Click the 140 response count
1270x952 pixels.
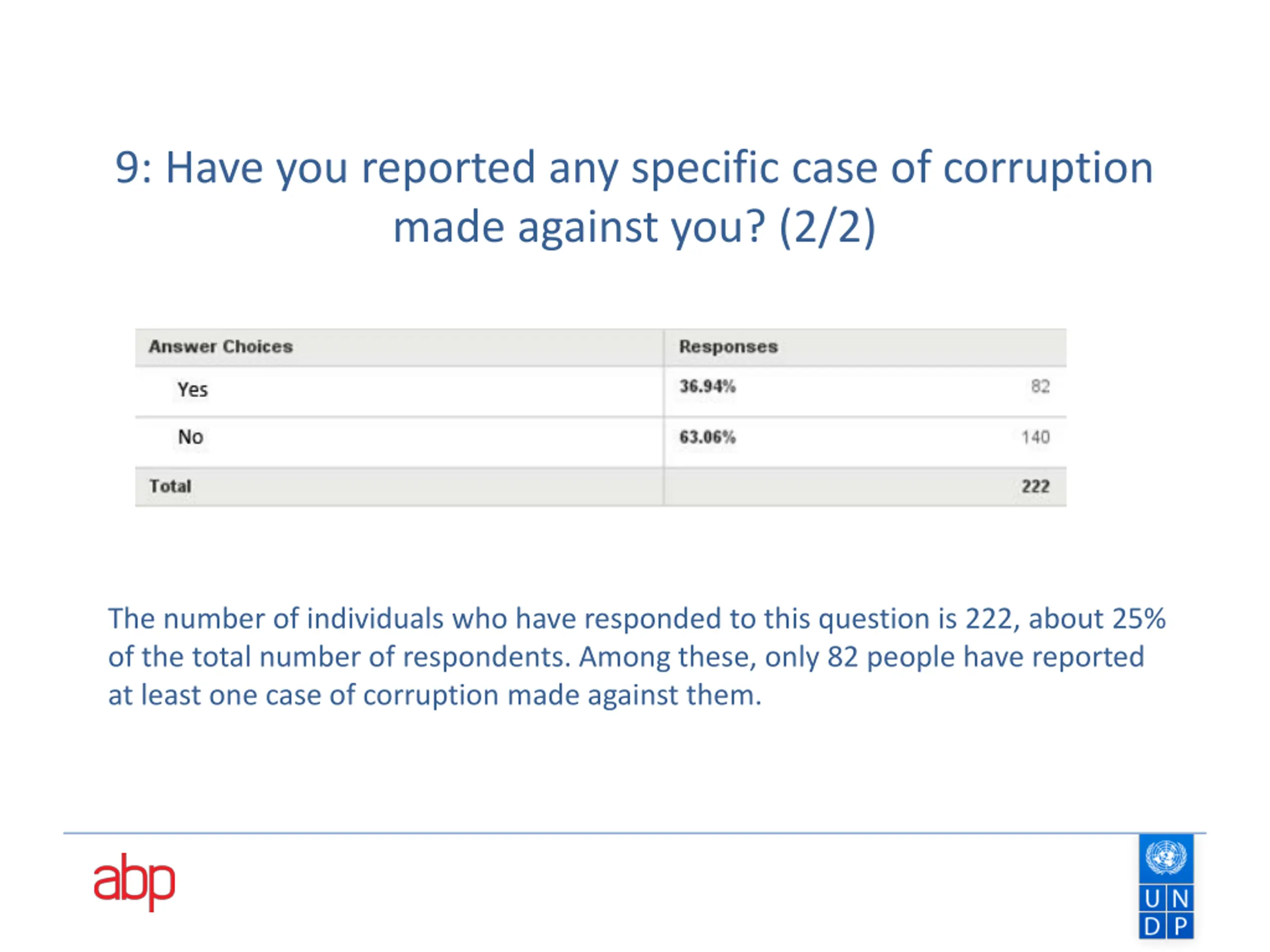click(x=1036, y=437)
